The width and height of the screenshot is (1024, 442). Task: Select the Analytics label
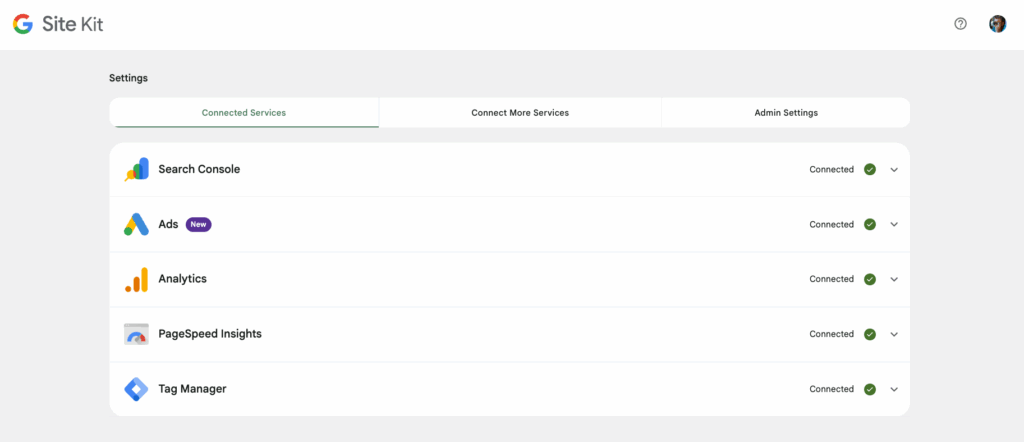(x=182, y=279)
